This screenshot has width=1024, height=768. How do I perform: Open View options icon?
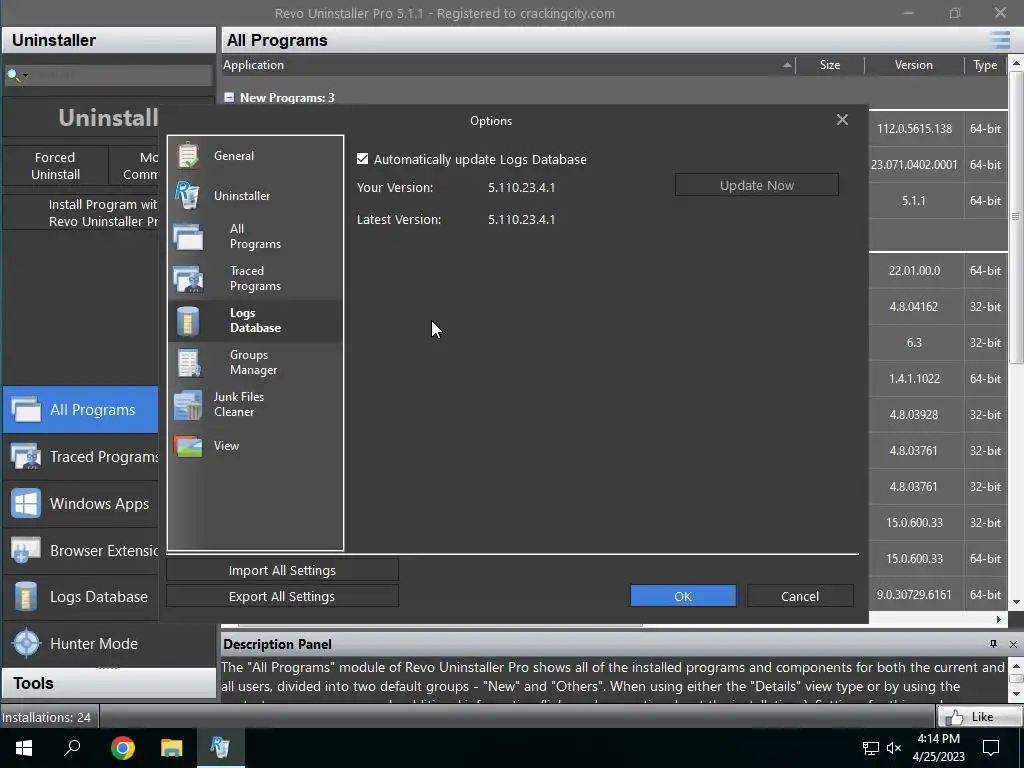coord(188,446)
